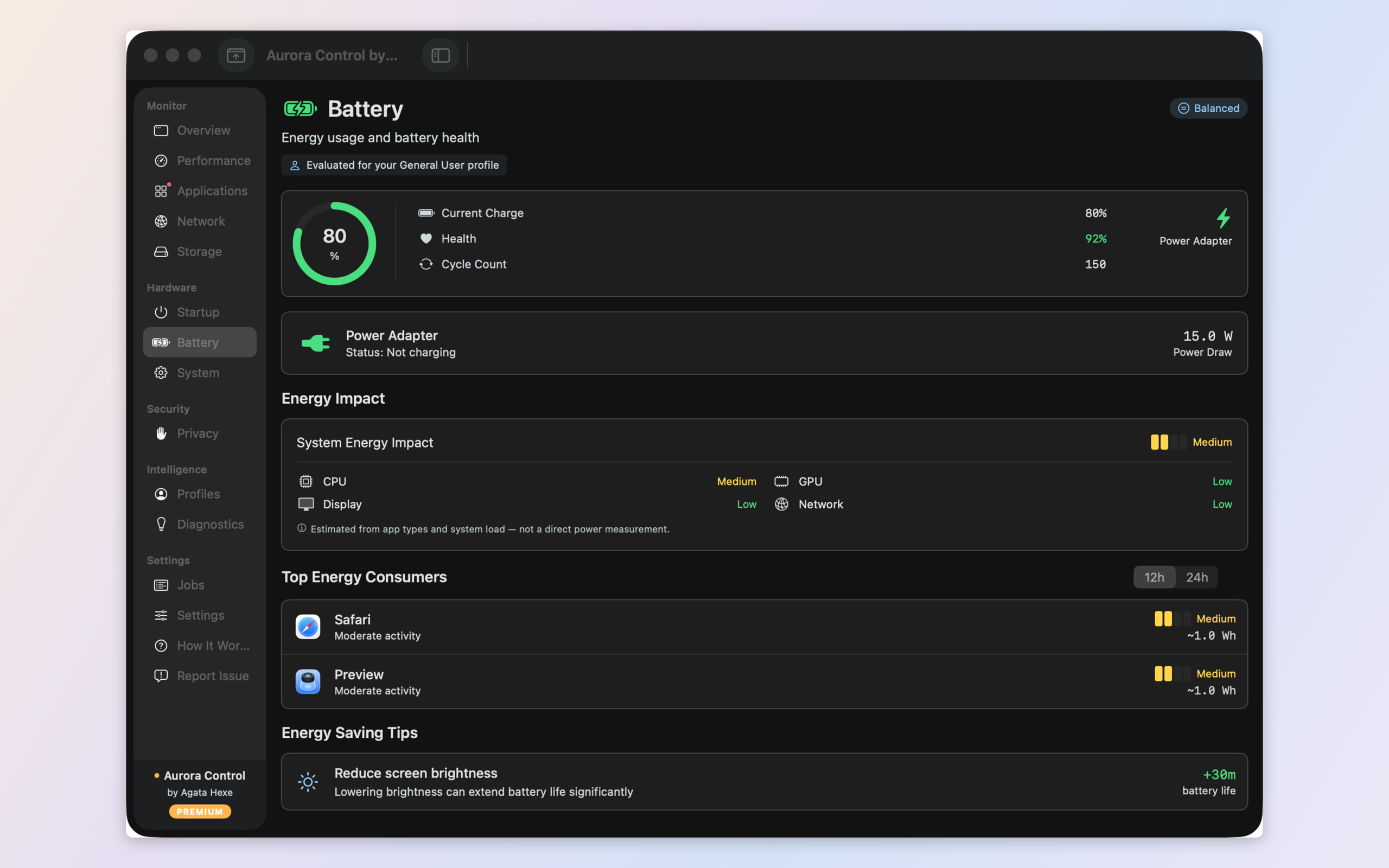Click the Aurora Control by... window title
Viewport: 1389px width, 868px height.
tap(332, 56)
